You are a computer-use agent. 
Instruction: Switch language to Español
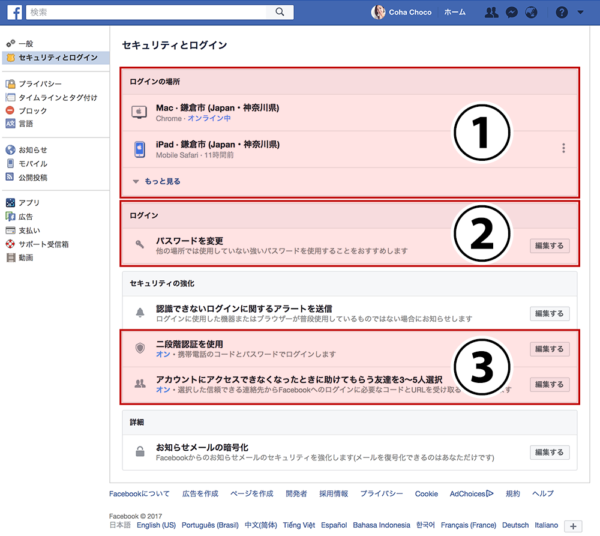[x=334, y=525]
